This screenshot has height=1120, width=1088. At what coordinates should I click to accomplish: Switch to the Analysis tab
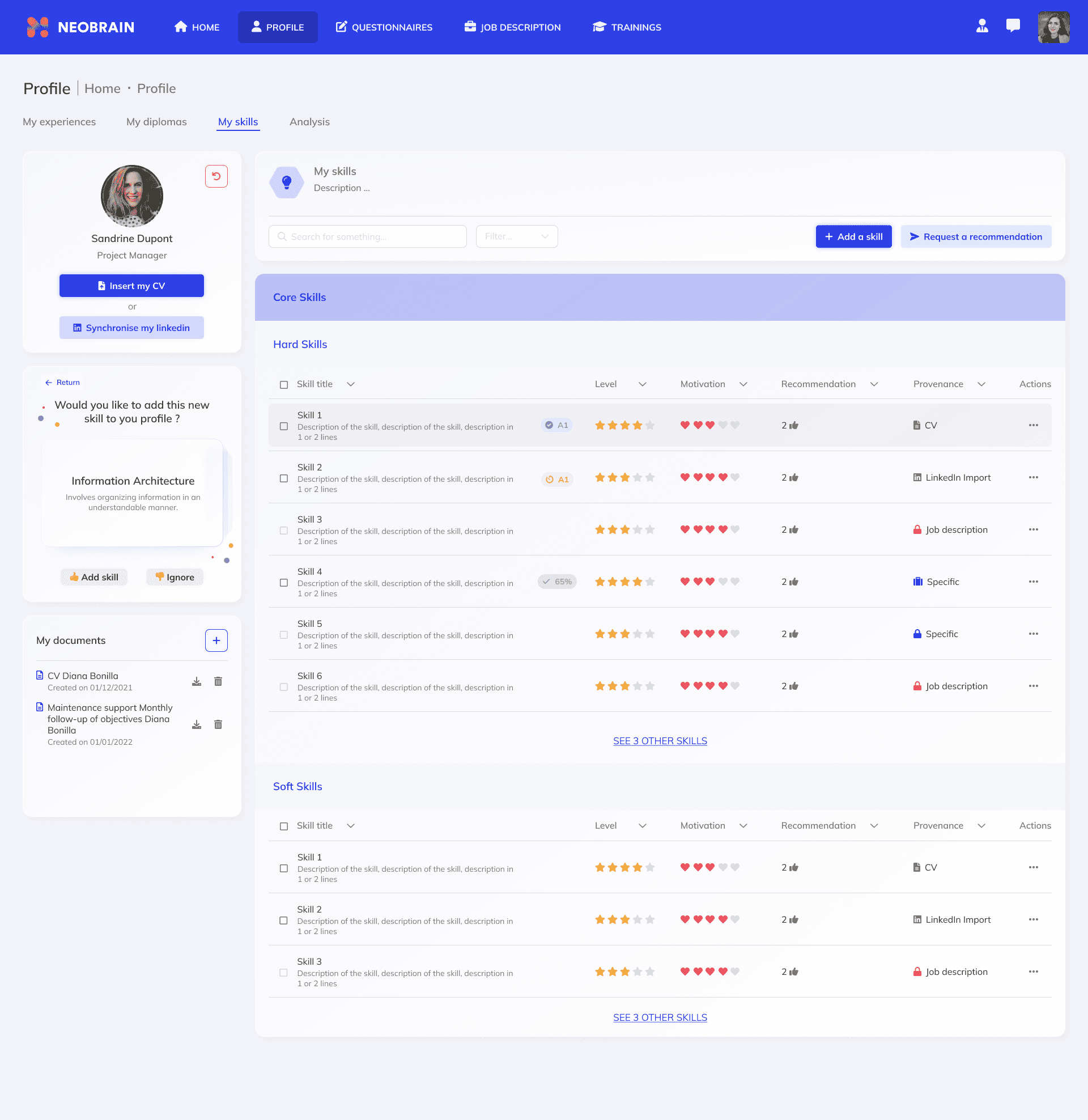(310, 122)
